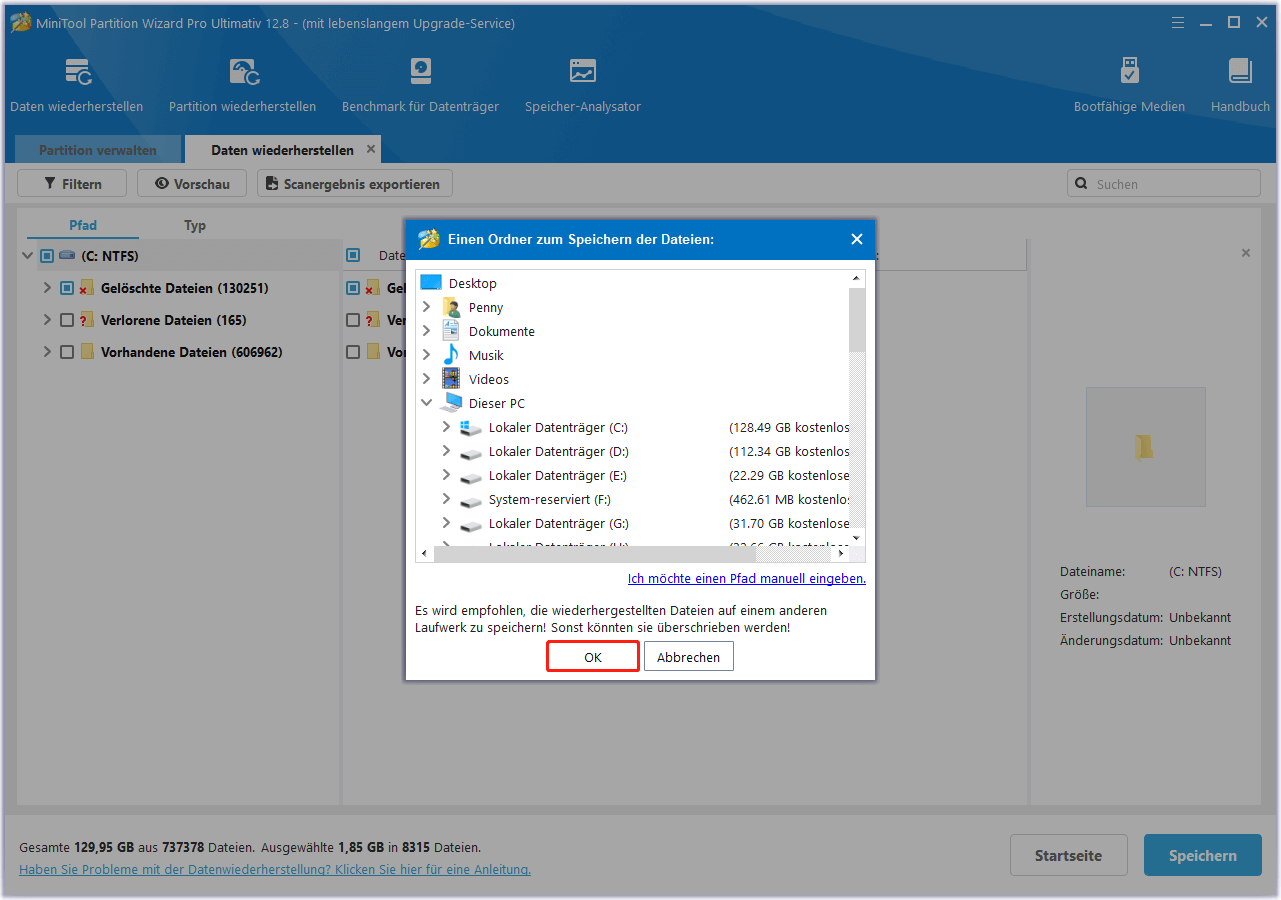Image resolution: width=1281 pixels, height=900 pixels.
Task: Open the hamburger menu in title bar
Action: [x=1177, y=22]
